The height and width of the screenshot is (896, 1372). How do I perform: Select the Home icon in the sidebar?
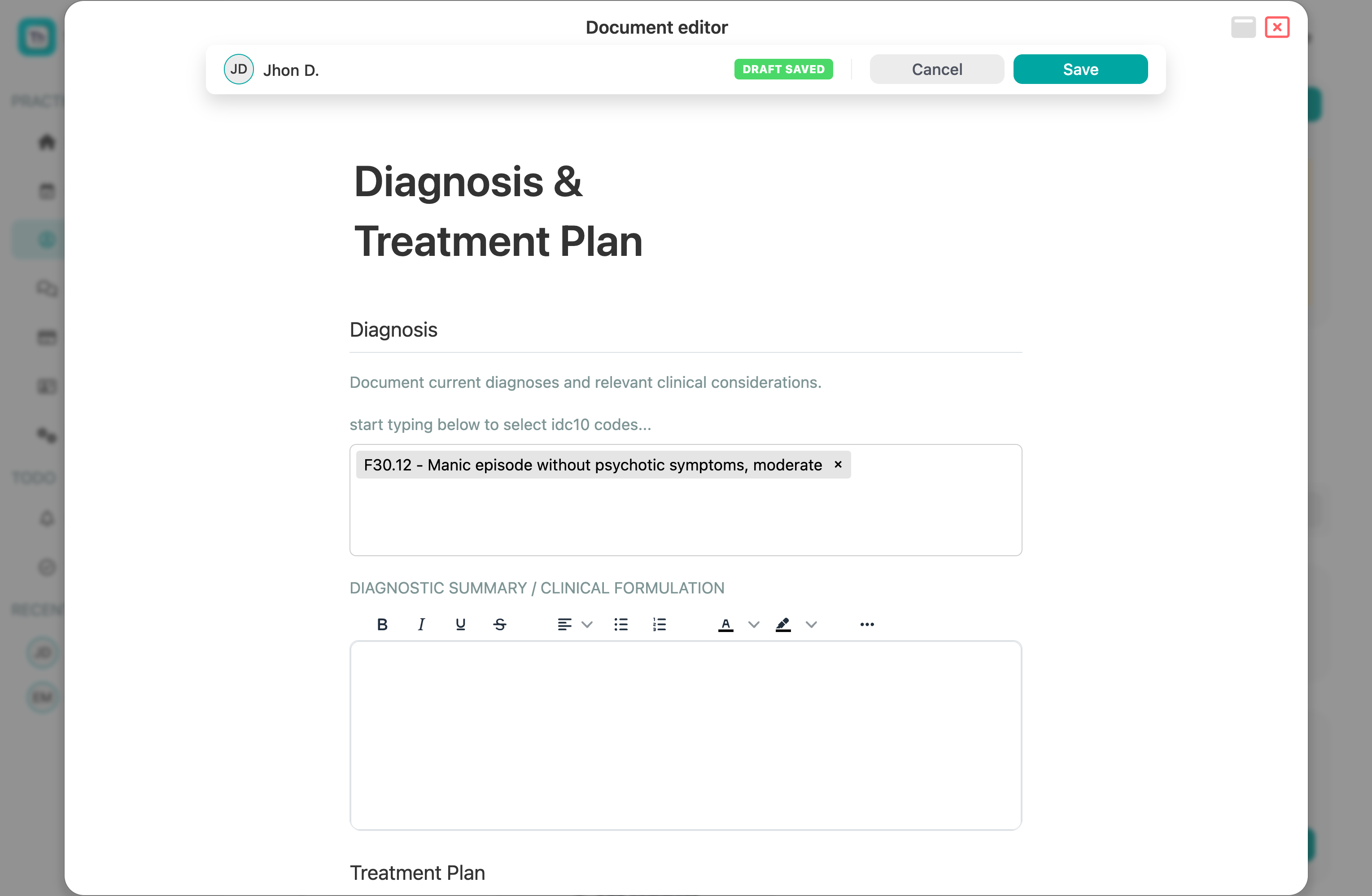tap(46, 142)
